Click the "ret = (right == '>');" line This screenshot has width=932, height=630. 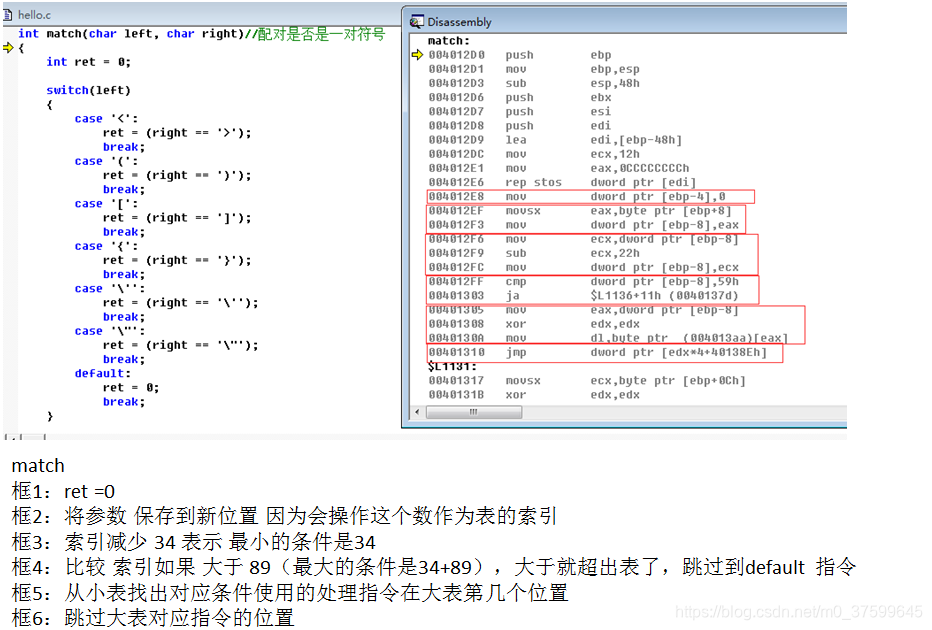pos(177,133)
